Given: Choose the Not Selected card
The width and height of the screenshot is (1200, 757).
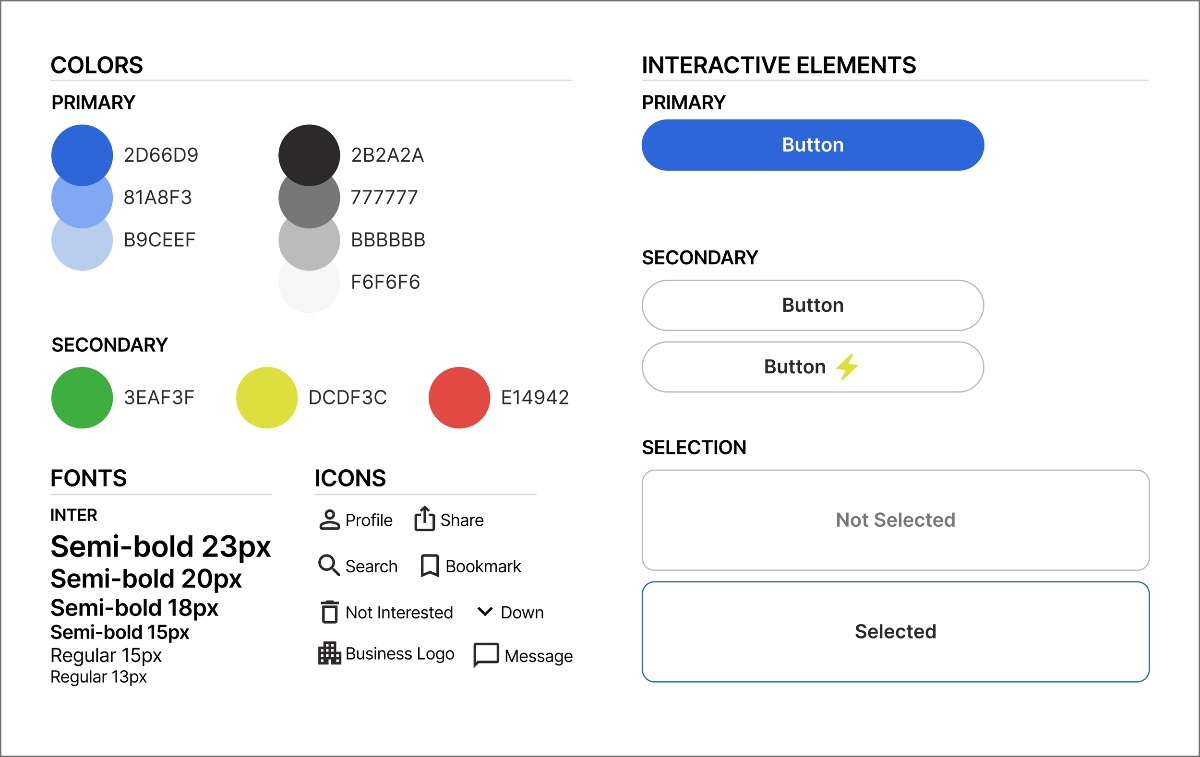Looking at the screenshot, I should point(896,520).
